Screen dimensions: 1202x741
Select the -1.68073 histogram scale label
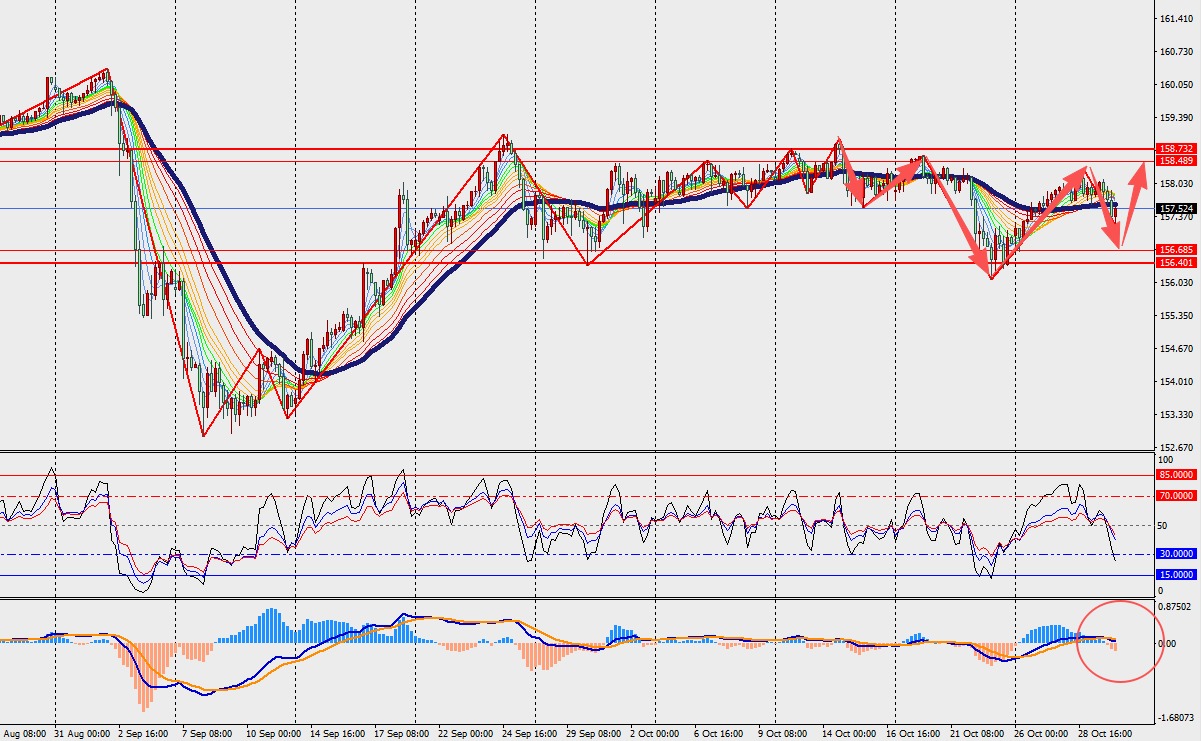(x=1174, y=718)
